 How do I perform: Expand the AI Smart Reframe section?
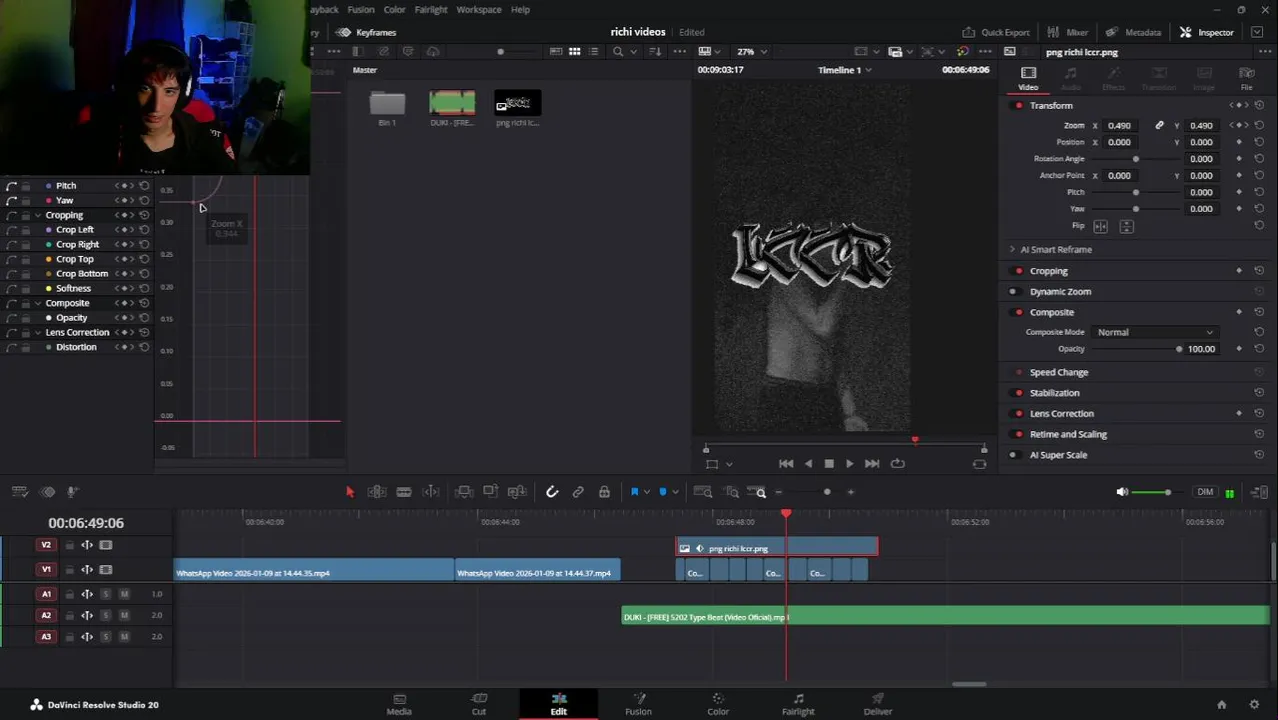click(x=1011, y=250)
